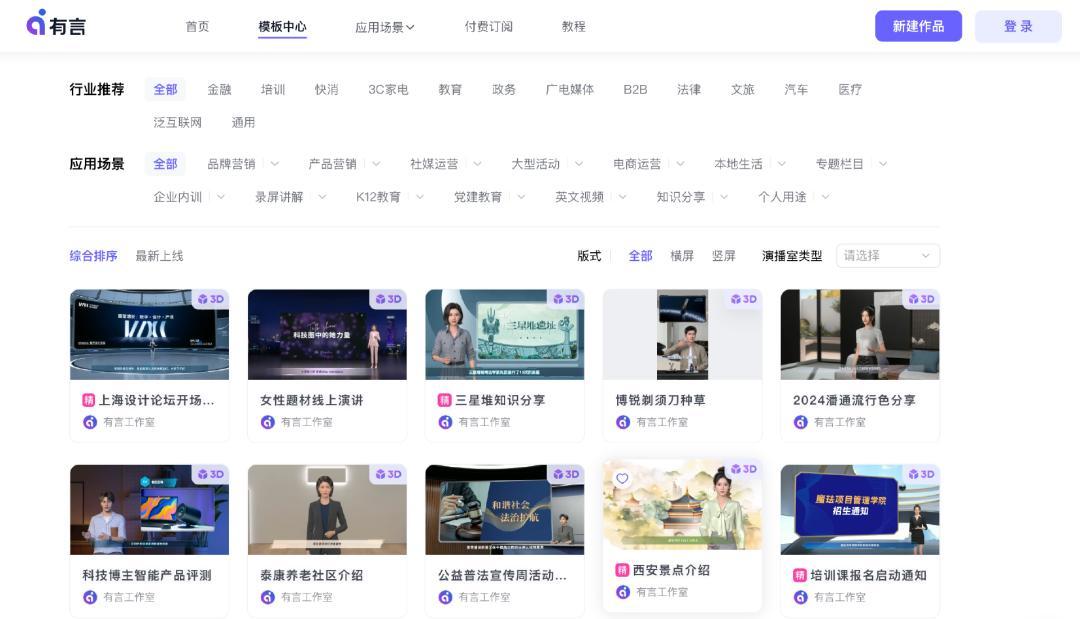Click the 泰康养老社区介绍 title text

311,575
